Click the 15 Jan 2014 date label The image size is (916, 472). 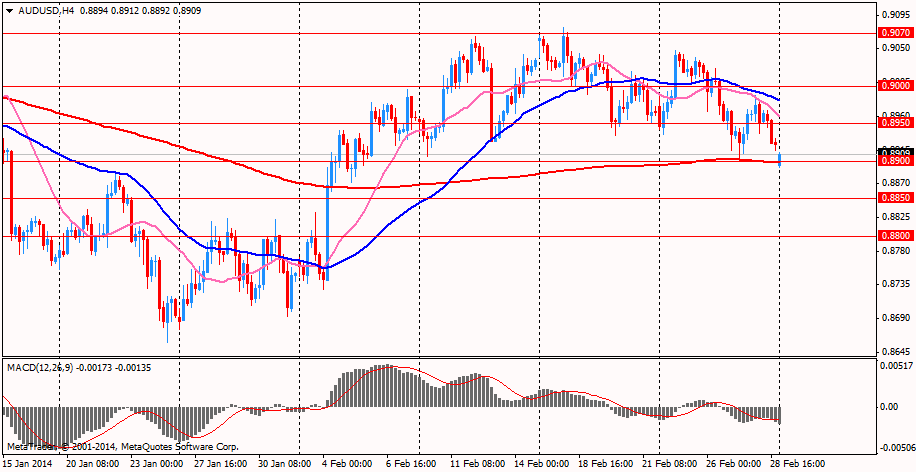click(27, 463)
